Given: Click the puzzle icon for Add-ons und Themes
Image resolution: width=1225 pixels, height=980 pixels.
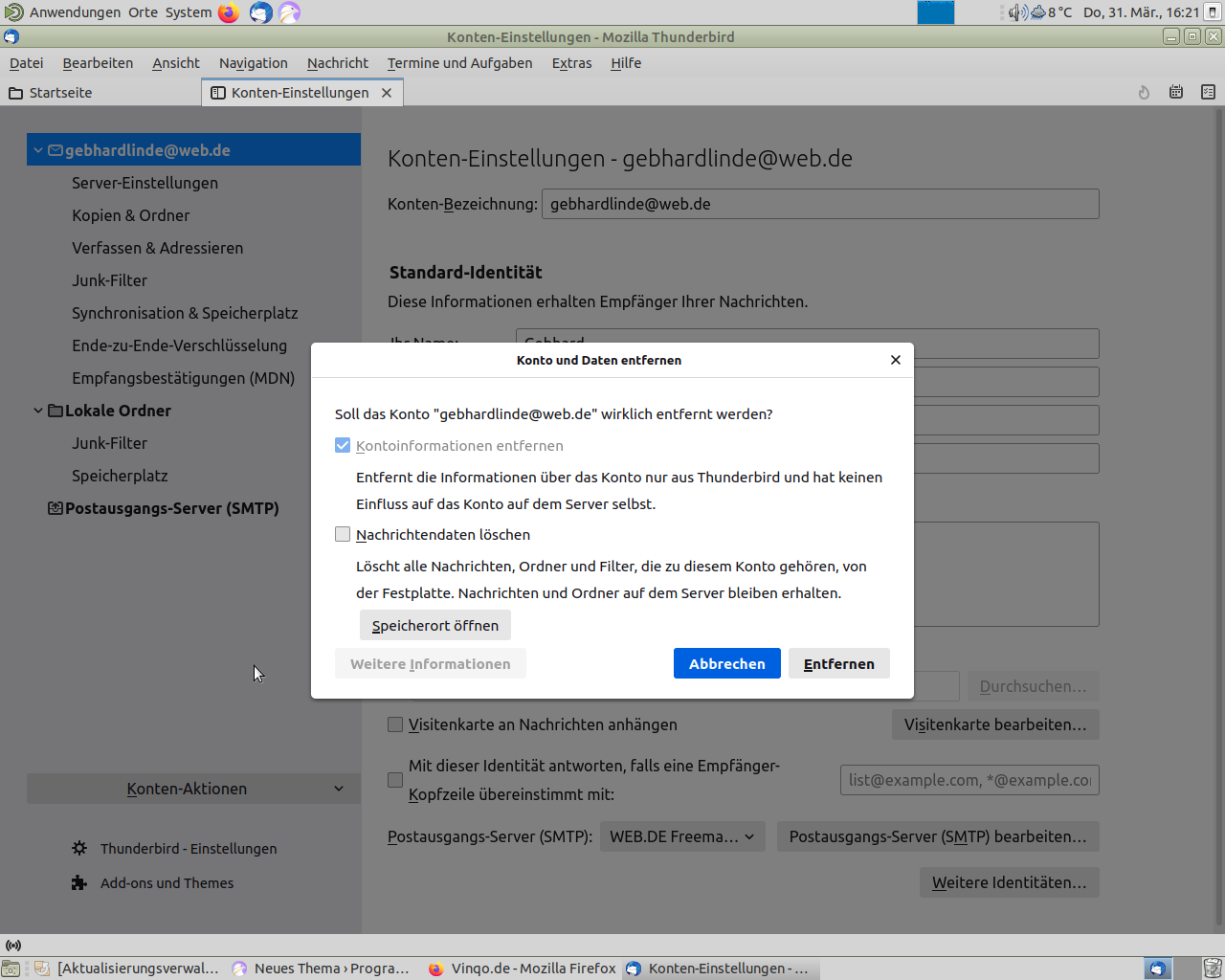Looking at the screenshot, I should 79,882.
